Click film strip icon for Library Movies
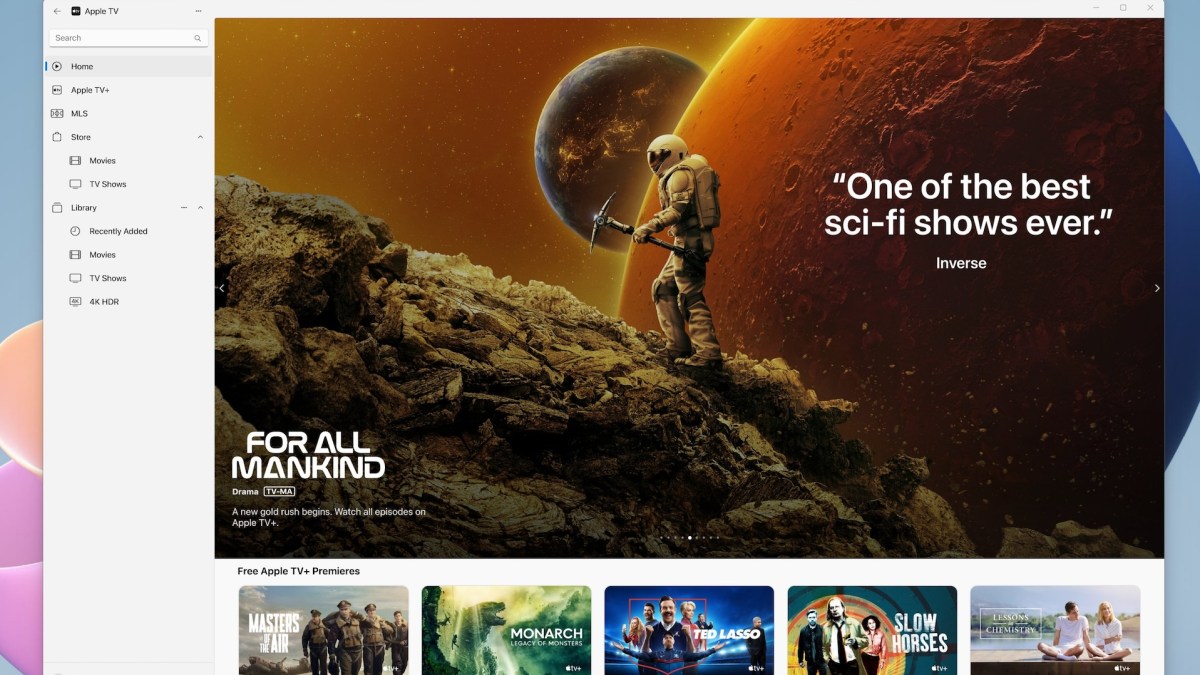The width and height of the screenshot is (1200, 675). tap(75, 255)
